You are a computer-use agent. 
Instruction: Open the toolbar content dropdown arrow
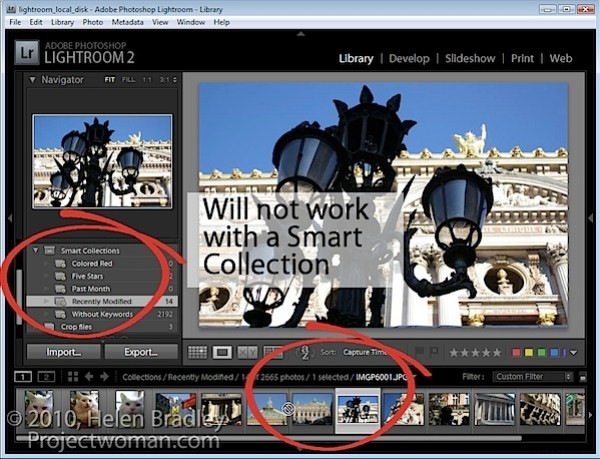(x=573, y=353)
